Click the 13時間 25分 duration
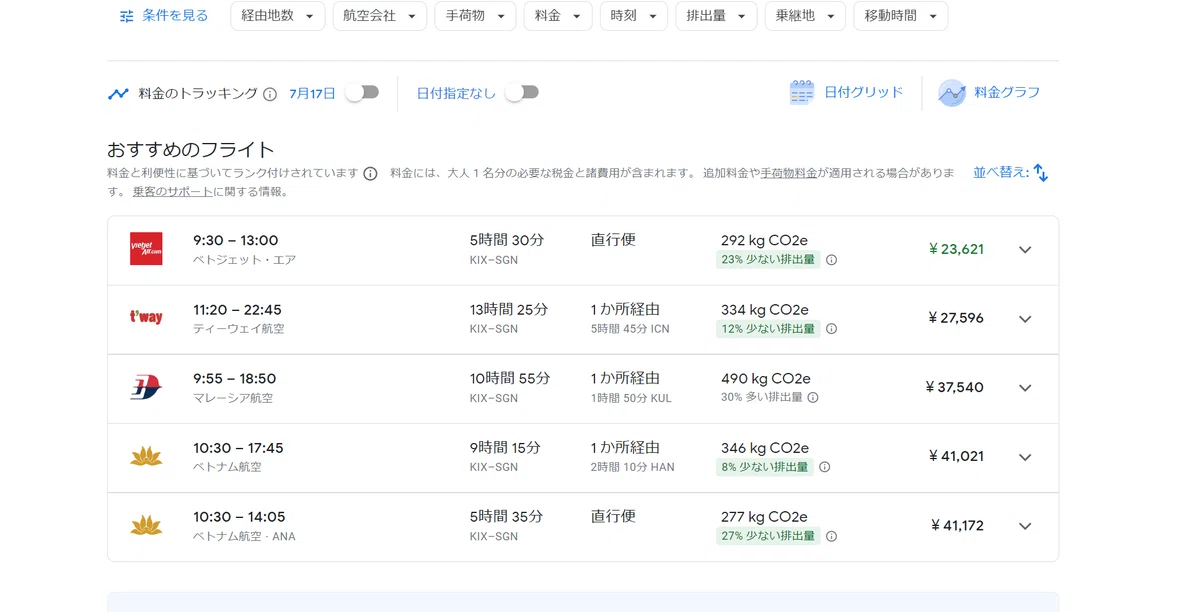 pos(509,309)
